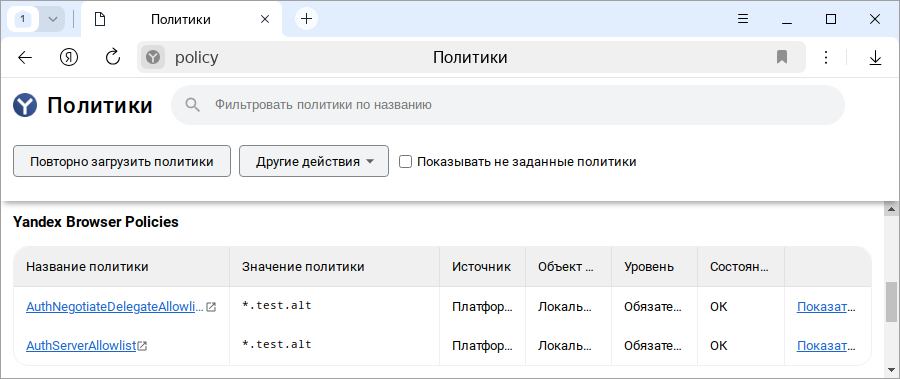Select the Политики browser tab
This screenshot has height=379, width=900.
point(181,19)
